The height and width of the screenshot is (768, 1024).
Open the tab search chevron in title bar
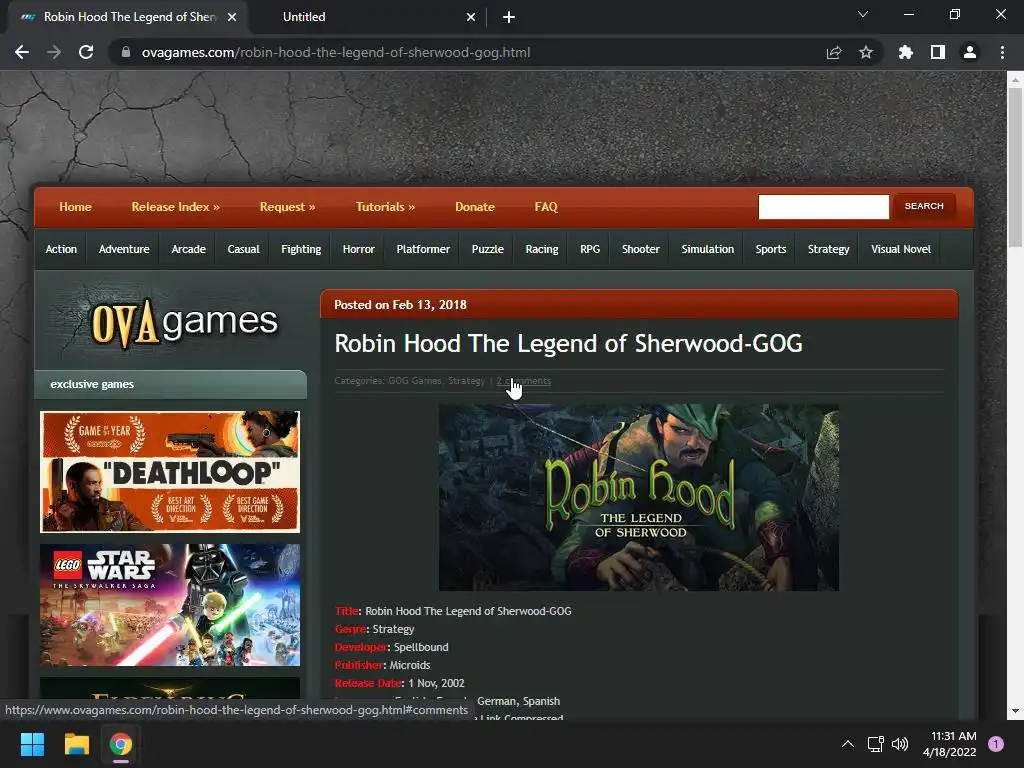pos(863,14)
